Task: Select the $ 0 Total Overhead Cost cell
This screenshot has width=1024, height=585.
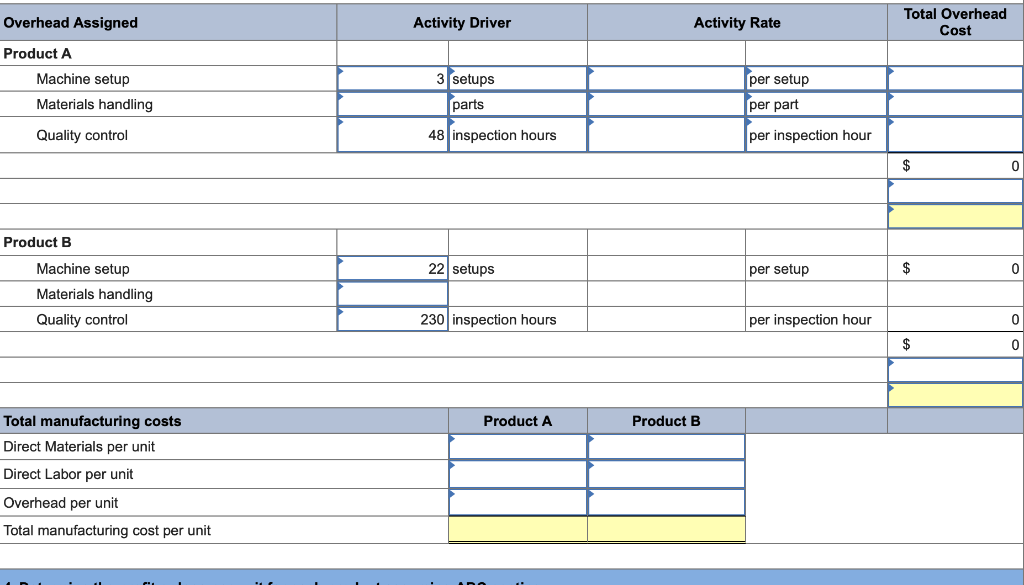Action: pos(954,165)
